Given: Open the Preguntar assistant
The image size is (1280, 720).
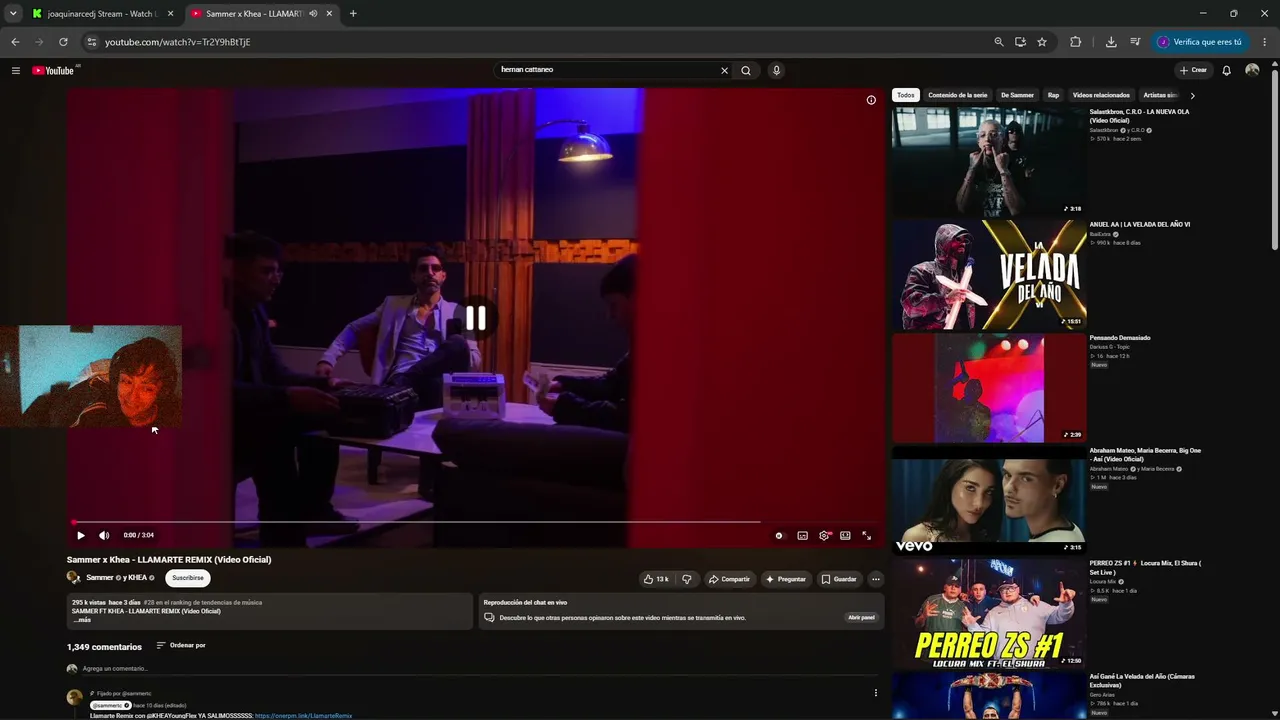Looking at the screenshot, I should click(x=786, y=579).
